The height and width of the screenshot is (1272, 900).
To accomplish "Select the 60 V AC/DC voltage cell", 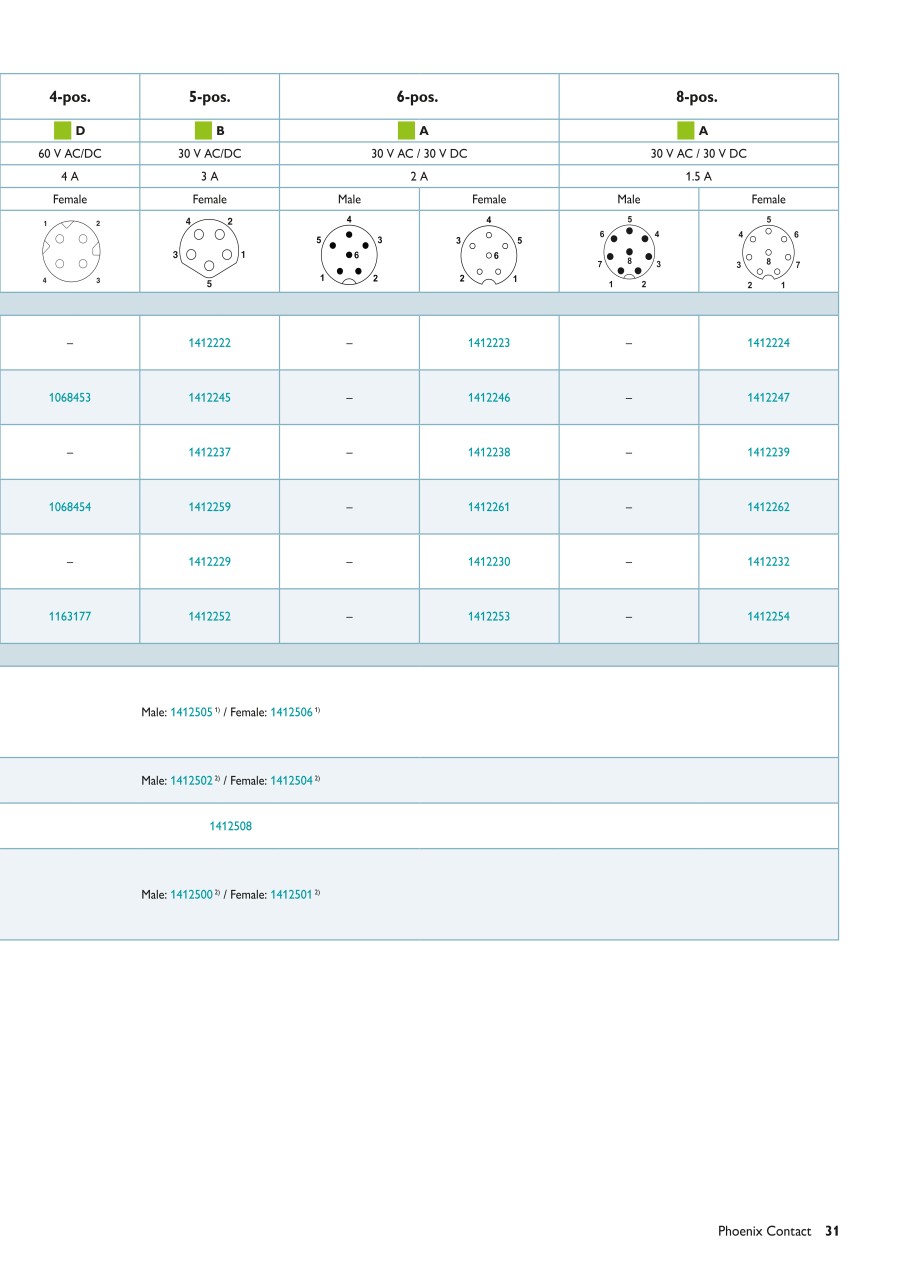I will pyautogui.click(x=70, y=154).
